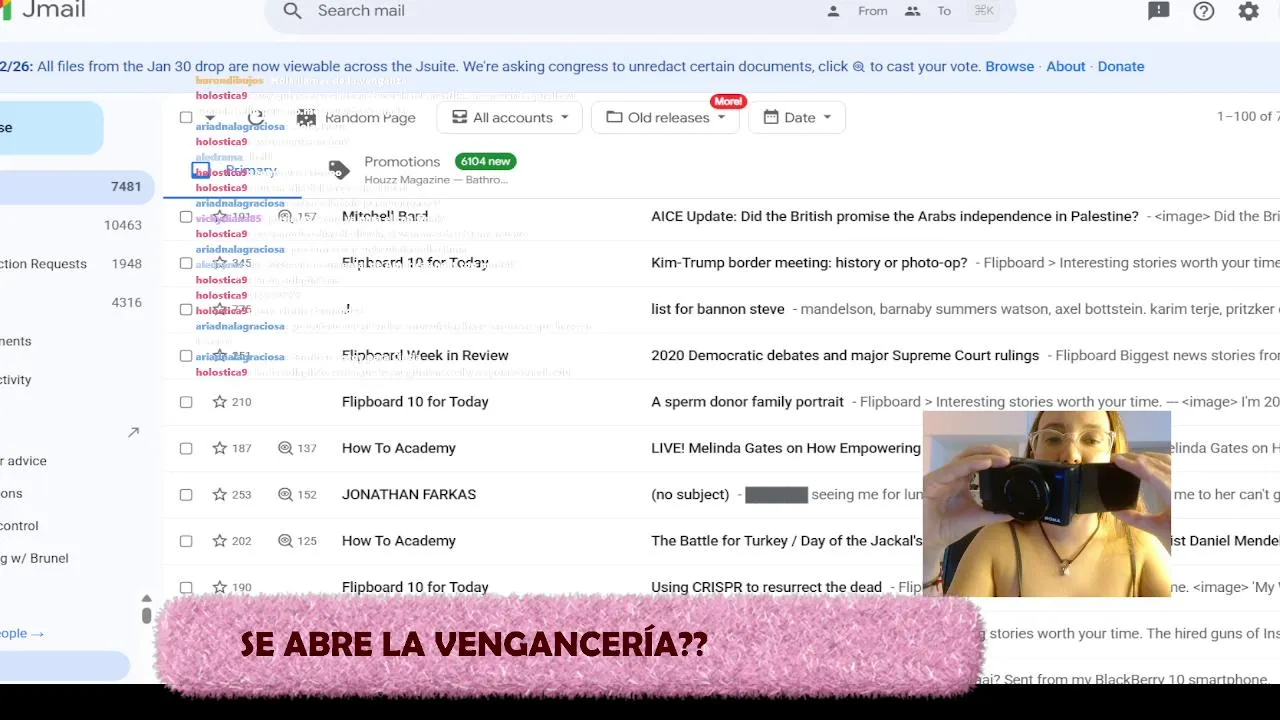Open the settings gear icon
Screen dimensions: 1280x720
coord(1249,11)
